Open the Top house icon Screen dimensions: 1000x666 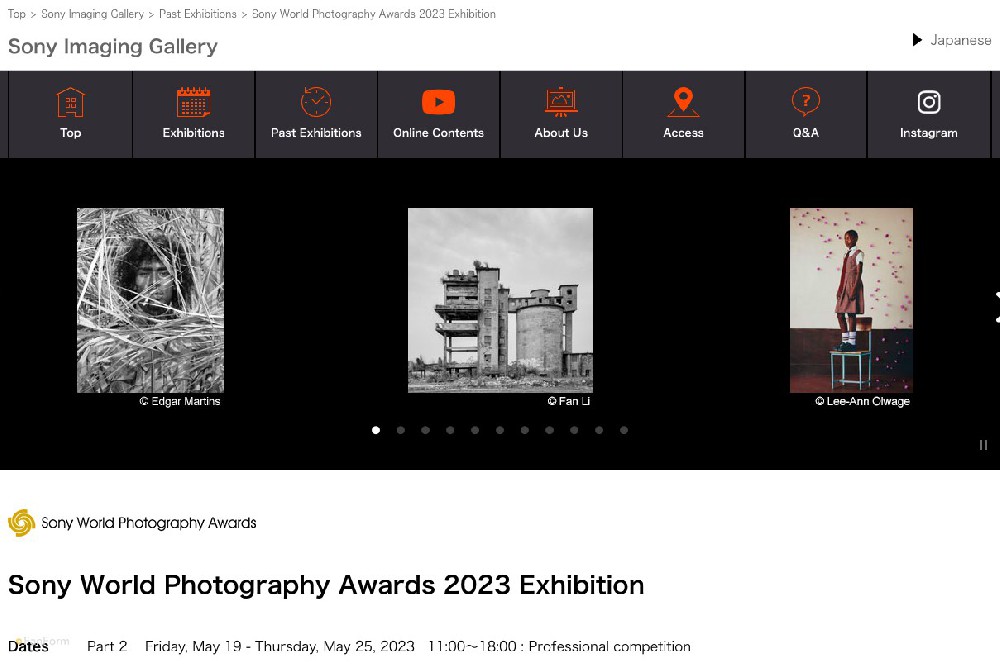coord(70,103)
